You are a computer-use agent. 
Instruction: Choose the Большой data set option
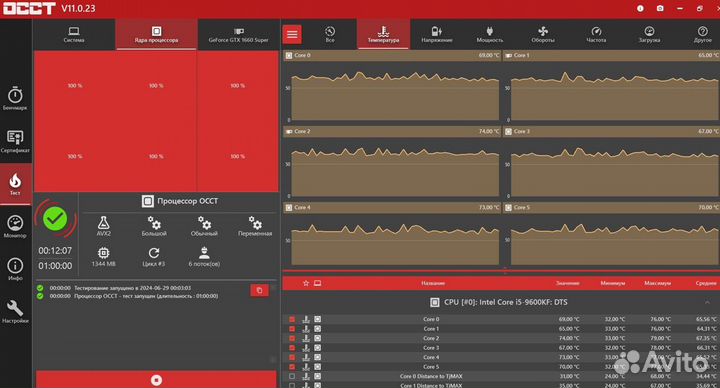154,226
